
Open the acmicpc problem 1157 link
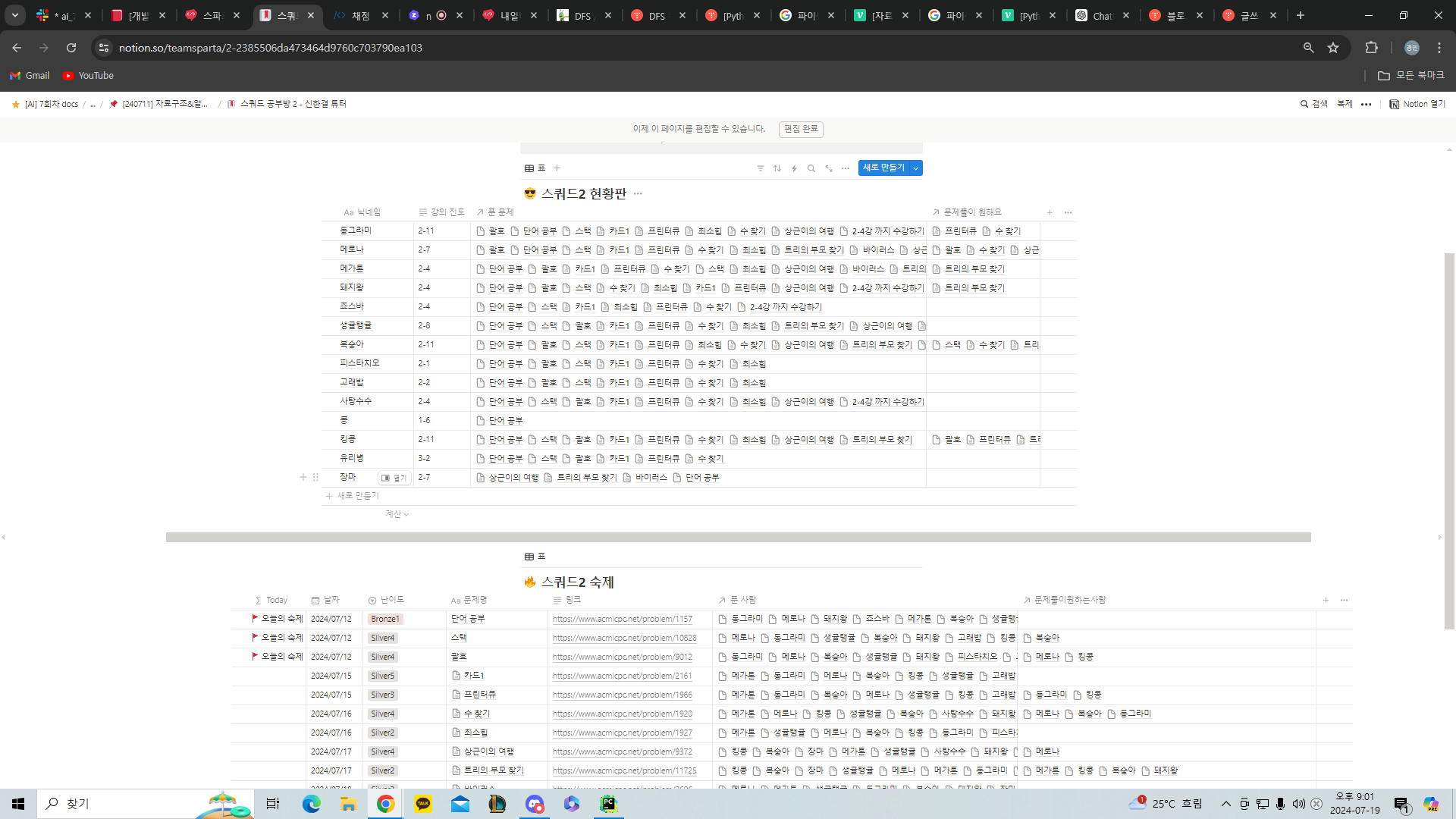[x=622, y=620]
